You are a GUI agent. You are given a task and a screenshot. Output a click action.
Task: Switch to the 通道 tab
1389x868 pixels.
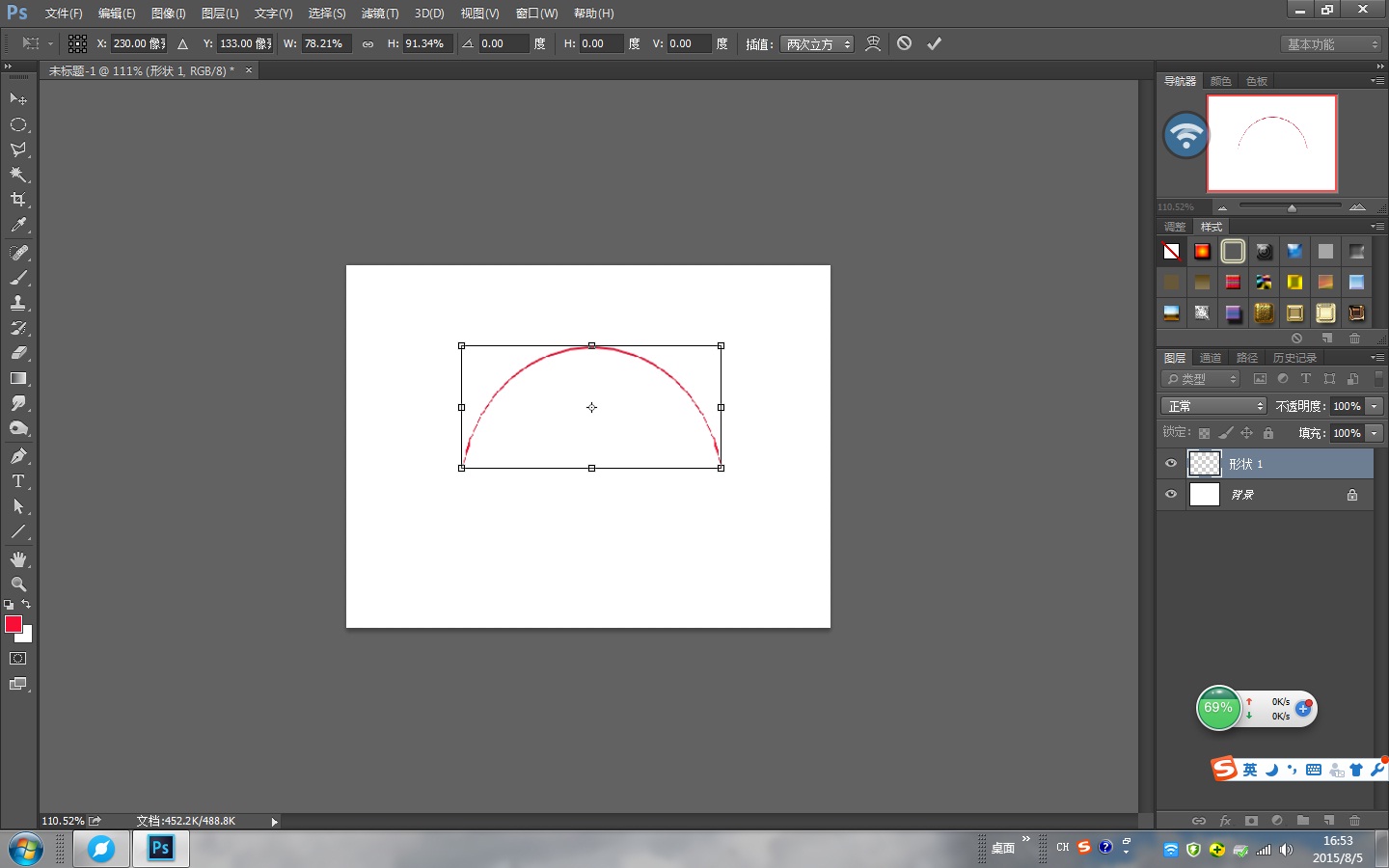click(1210, 358)
